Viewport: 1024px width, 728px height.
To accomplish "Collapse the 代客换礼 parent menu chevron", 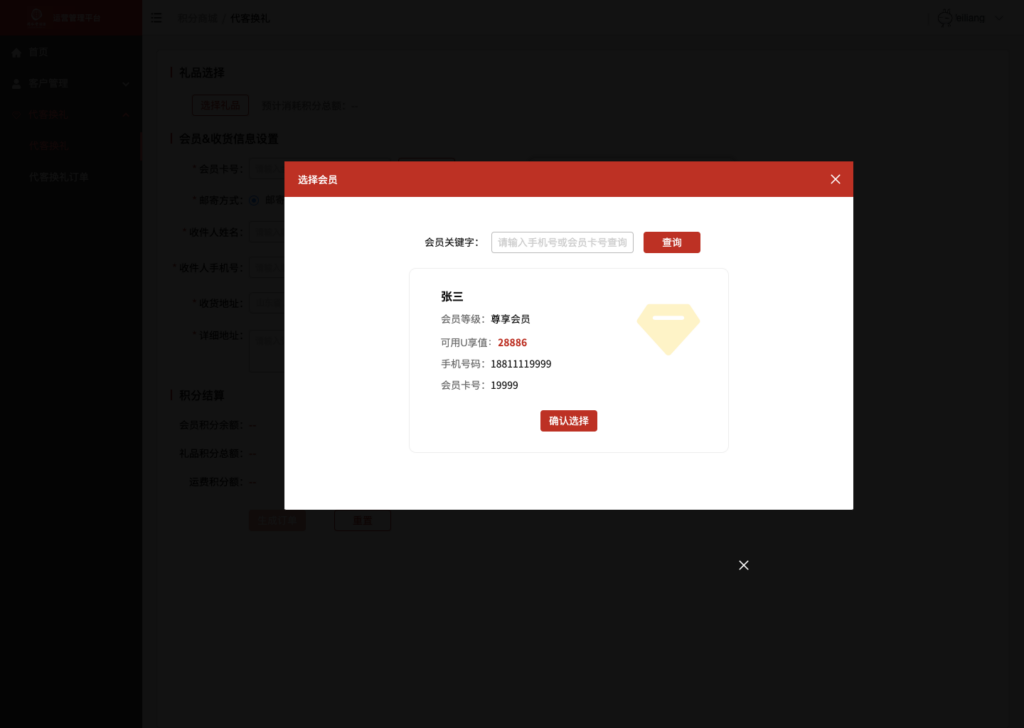I will tap(125, 115).
